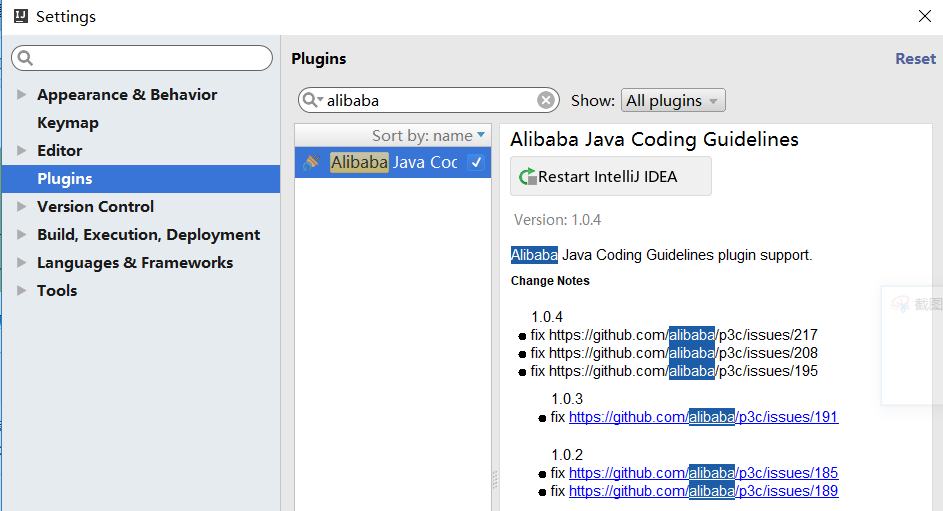Expand Appearance & Behavior section
This screenshot has width=943, height=511.
(22, 94)
